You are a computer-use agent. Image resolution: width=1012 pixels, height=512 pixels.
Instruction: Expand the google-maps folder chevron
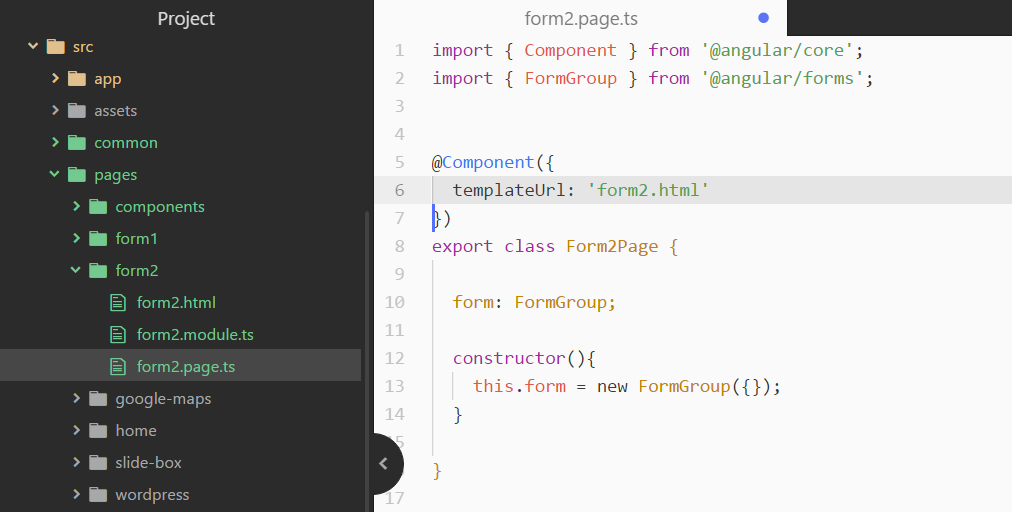[76, 398]
